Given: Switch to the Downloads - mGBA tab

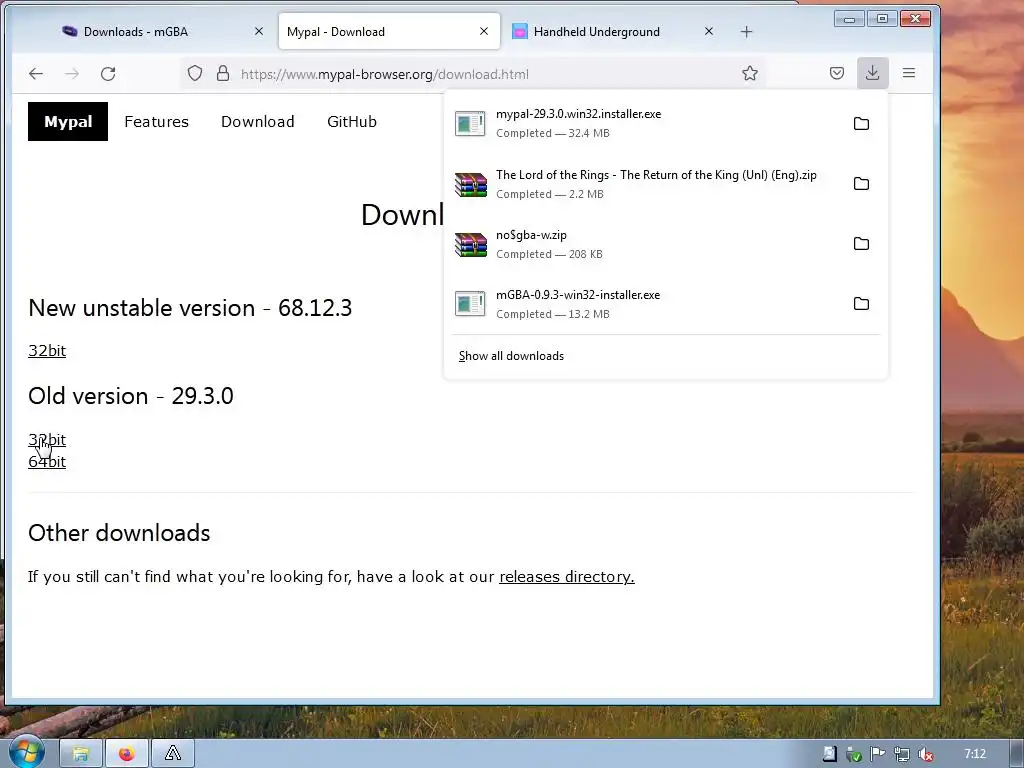Looking at the screenshot, I should coord(161,31).
